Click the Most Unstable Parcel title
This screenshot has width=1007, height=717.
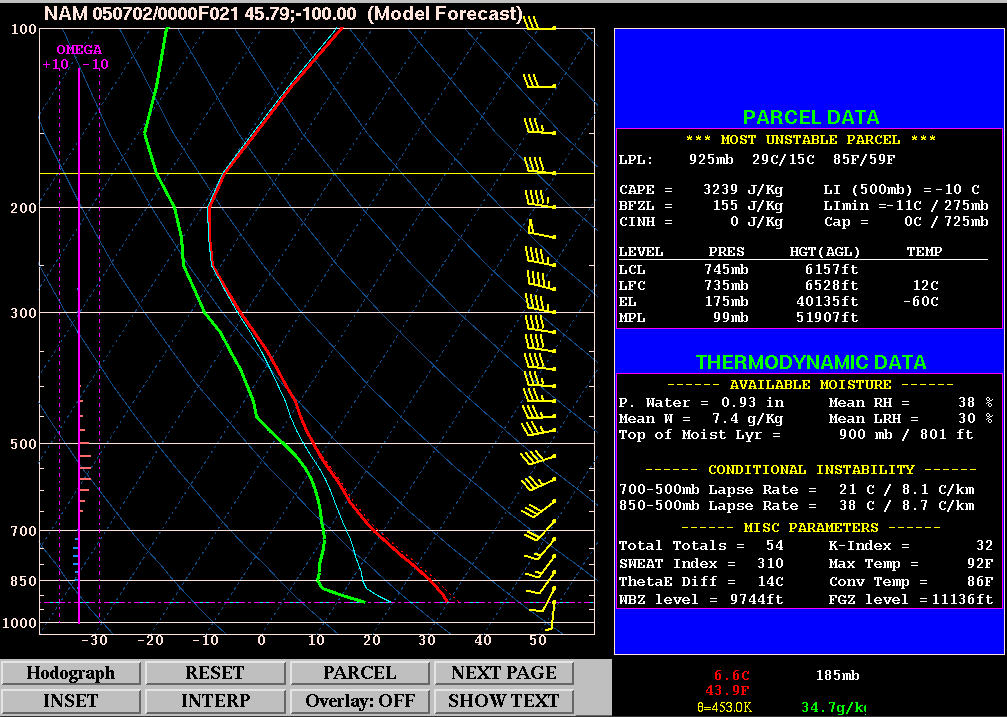point(810,140)
